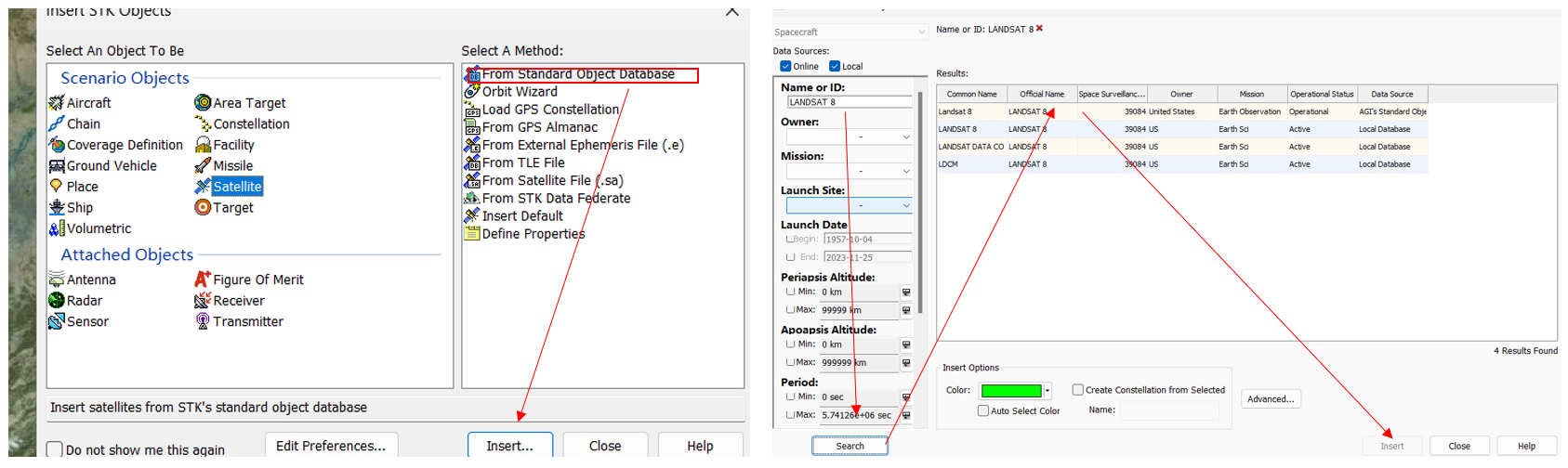Open the Spacecraft type dropdown
Screen dimensions: 1568x468
click(x=850, y=32)
